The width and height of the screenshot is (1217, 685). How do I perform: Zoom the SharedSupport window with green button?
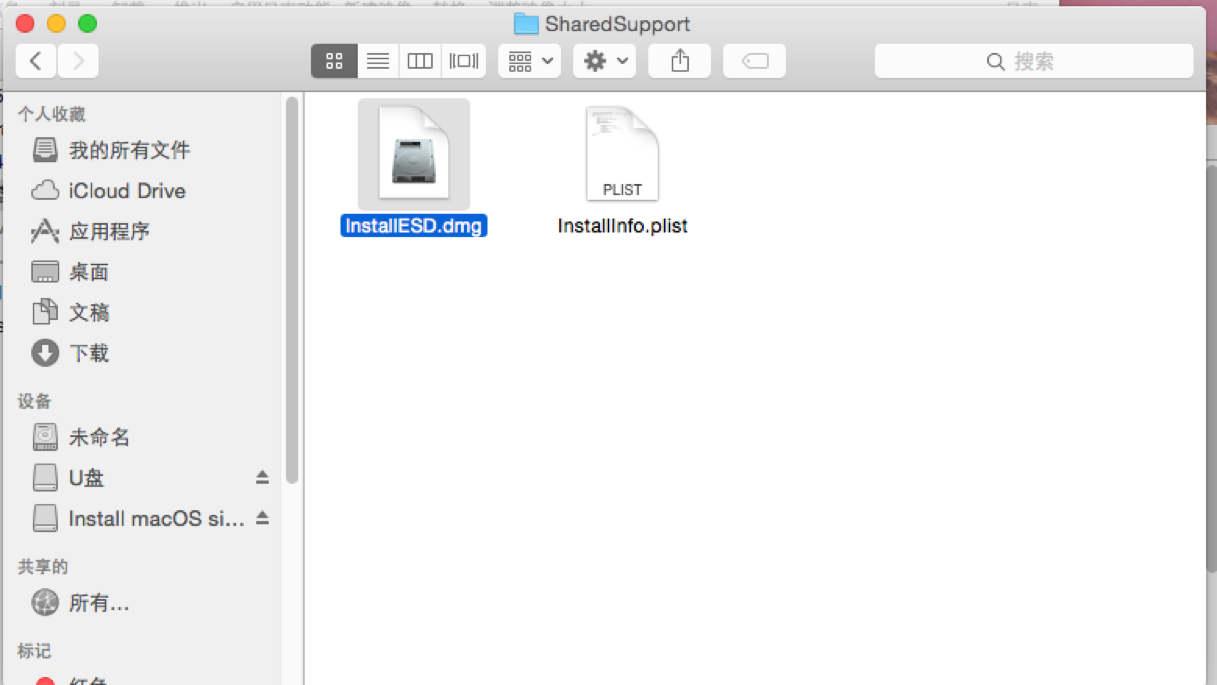[x=87, y=24]
